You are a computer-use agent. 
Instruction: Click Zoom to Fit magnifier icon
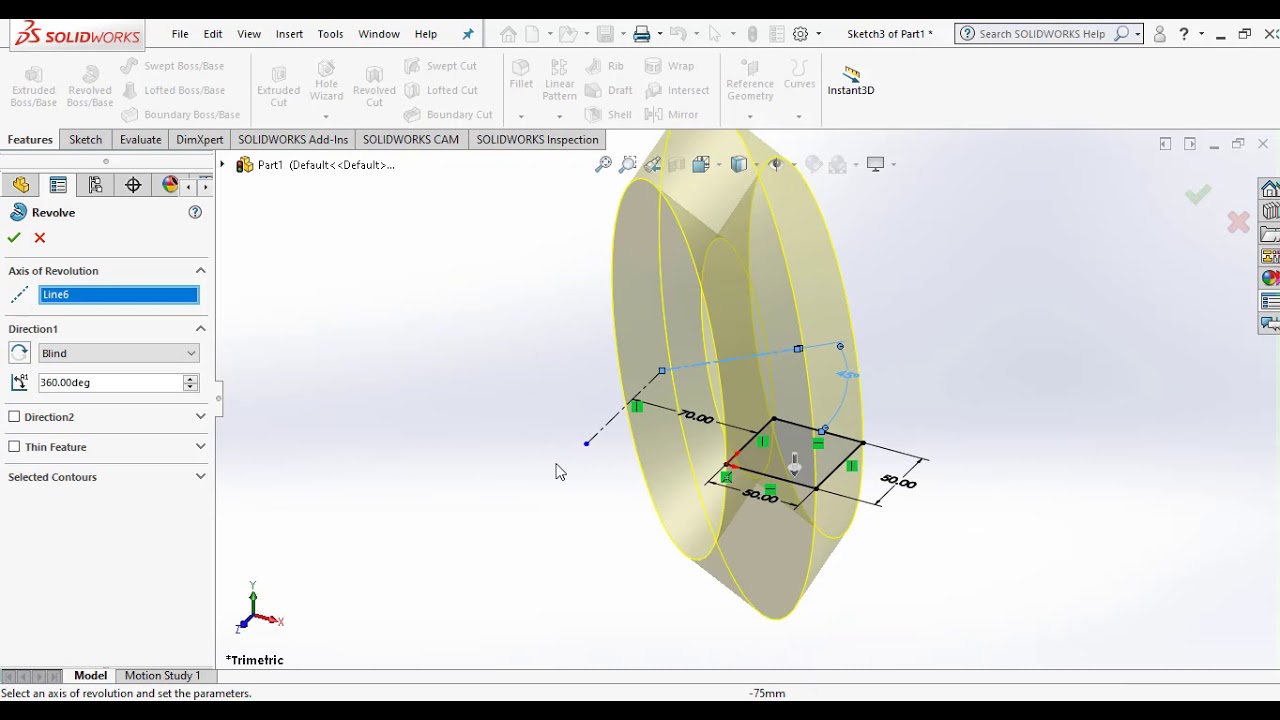[603, 164]
